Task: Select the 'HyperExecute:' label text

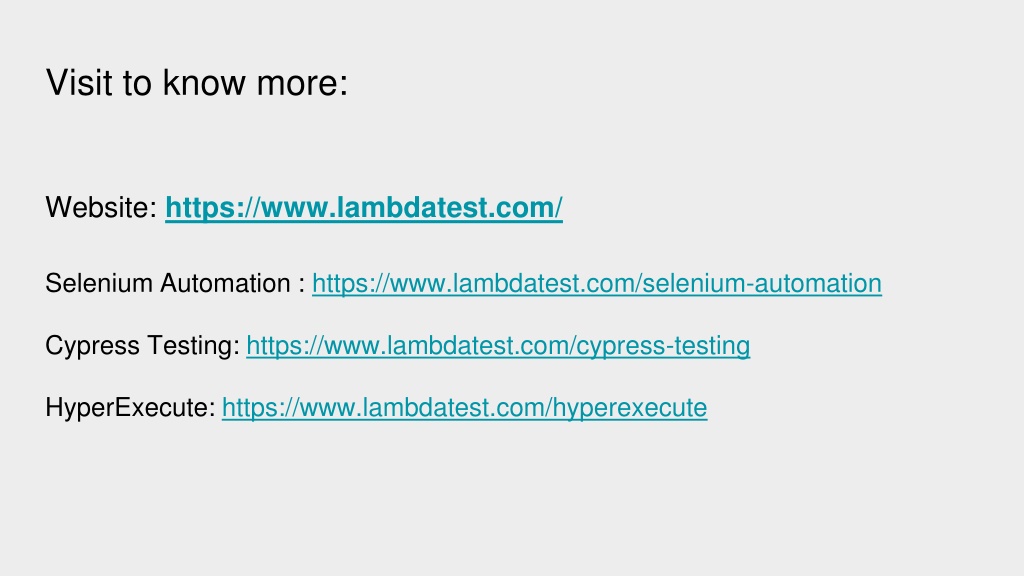Action: (x=130, y=408)
